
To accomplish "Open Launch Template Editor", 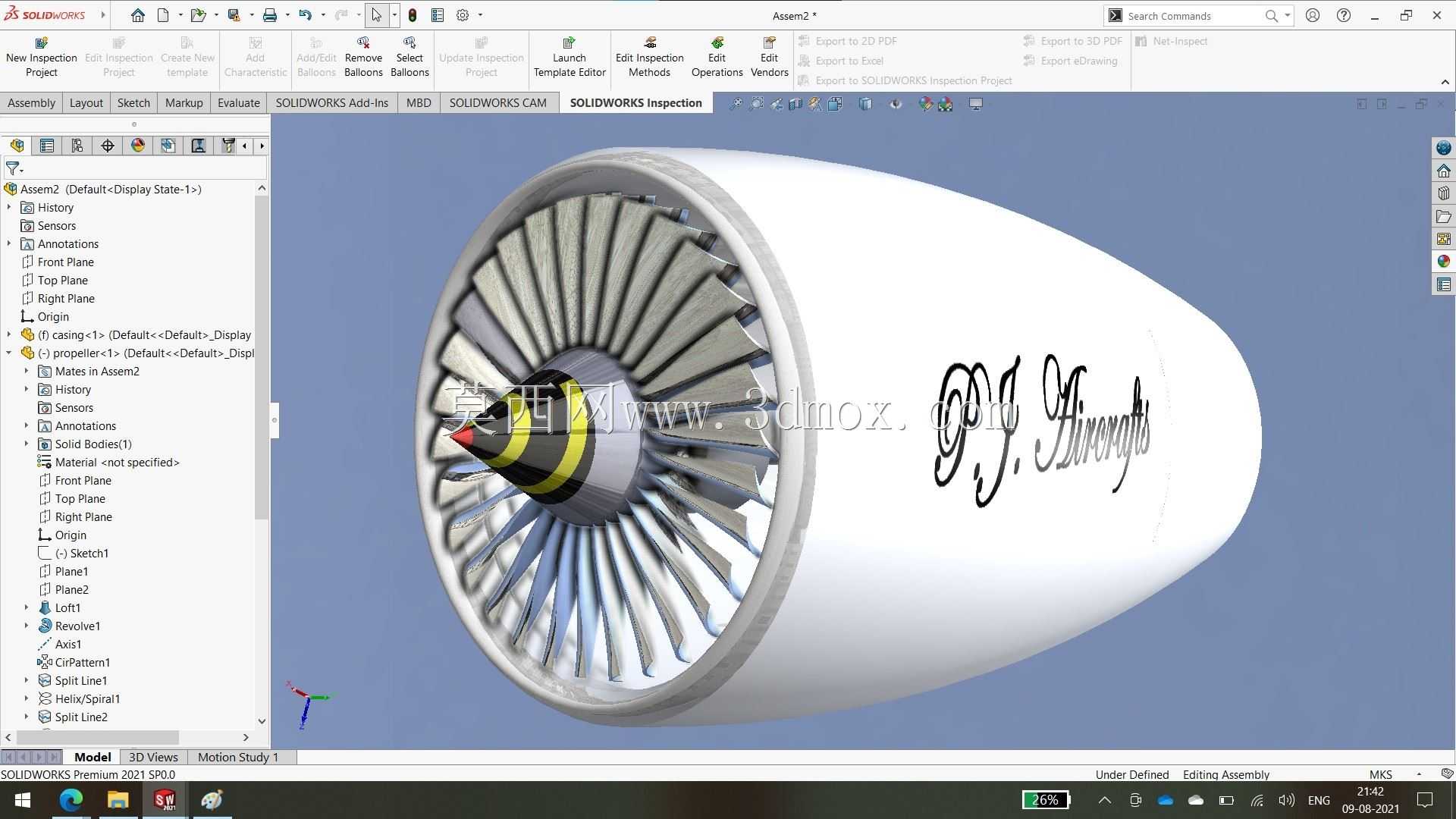I will click(x=570, y=58).
